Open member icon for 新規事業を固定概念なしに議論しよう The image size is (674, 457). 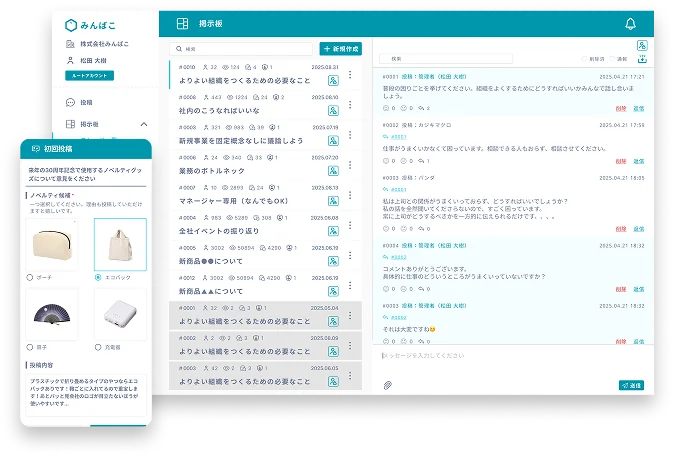click(x=333, y=141)
